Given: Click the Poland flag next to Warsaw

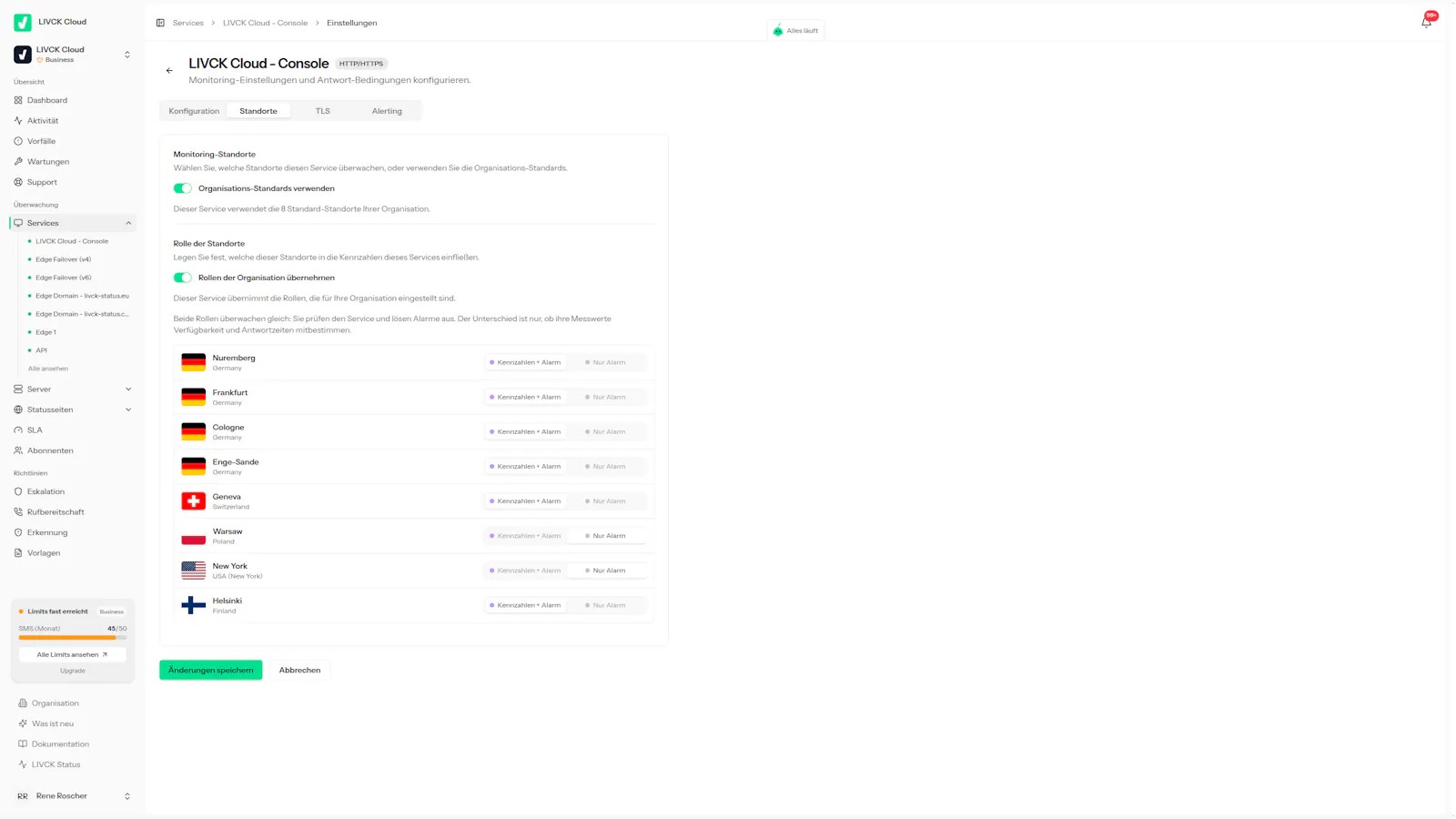Looking at the screenshot, I should tap(193, 536).
